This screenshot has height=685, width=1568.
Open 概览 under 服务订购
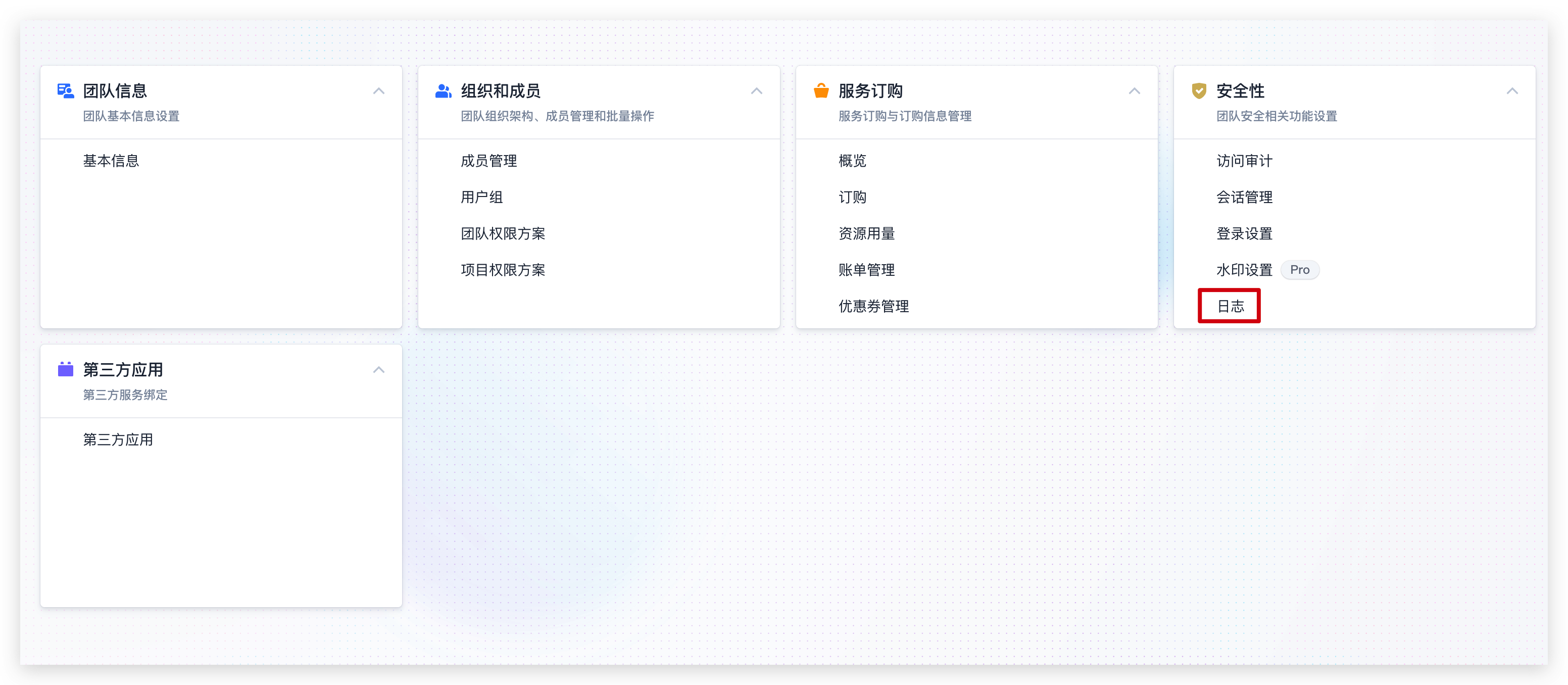click(852, 161)
